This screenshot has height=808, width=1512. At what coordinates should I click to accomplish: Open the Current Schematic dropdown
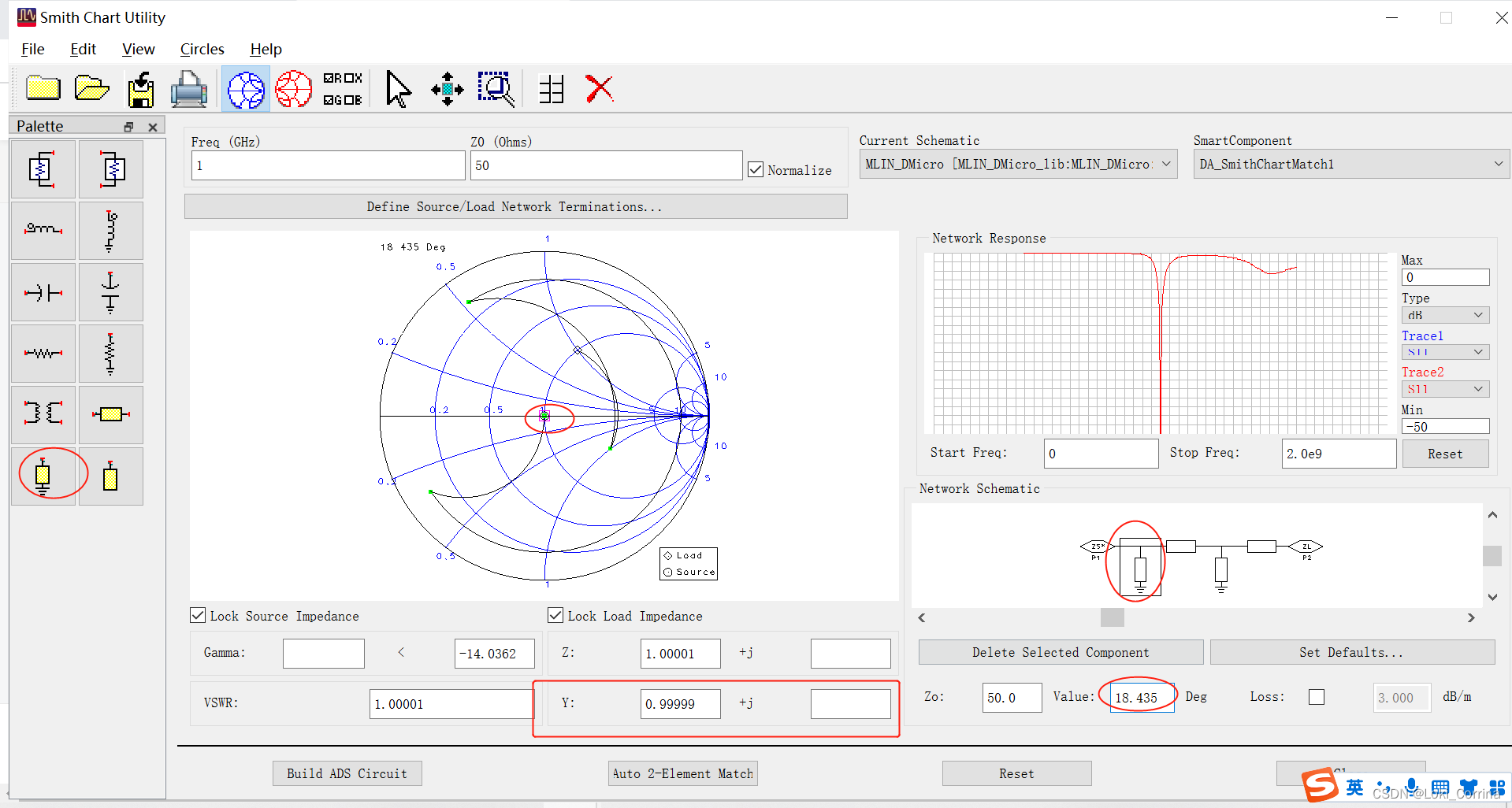click(1018, 164)
